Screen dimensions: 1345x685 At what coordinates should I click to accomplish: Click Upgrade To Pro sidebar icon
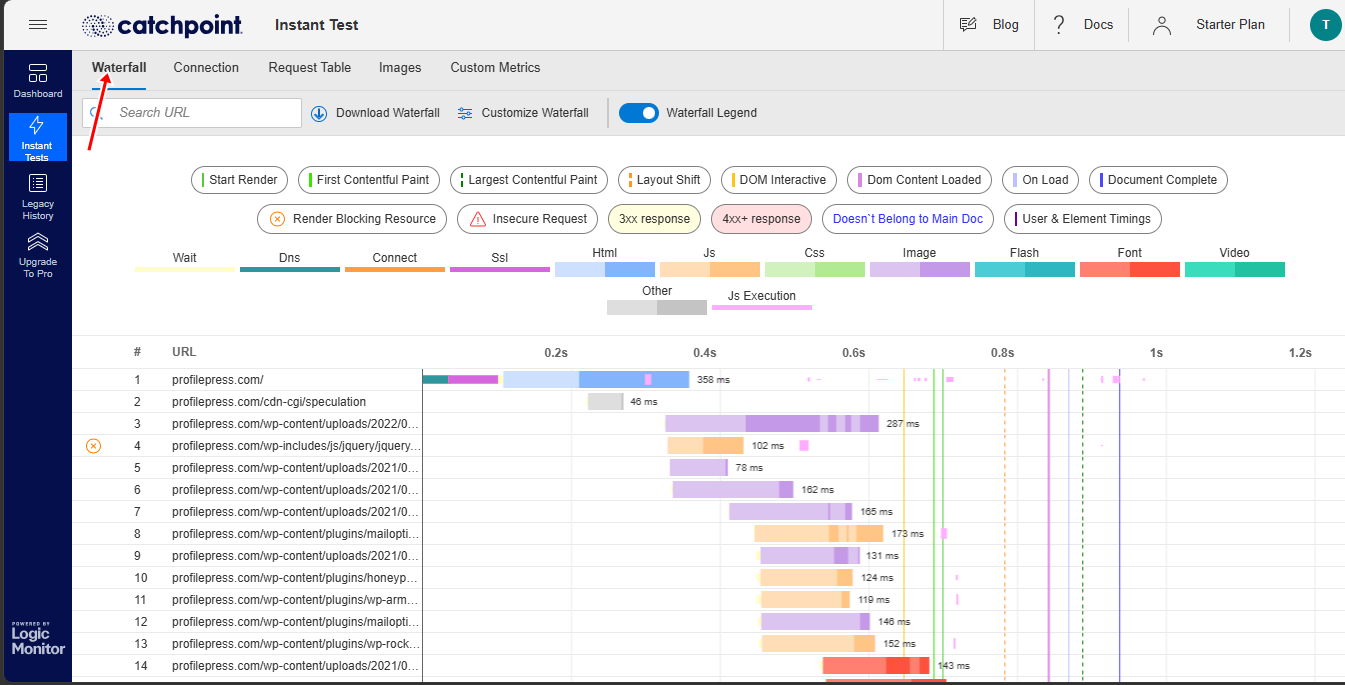coord(38,255)
